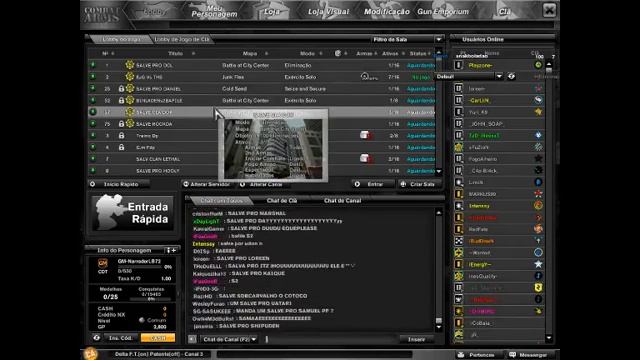Click the clan emblem beside Playzone-
Viewport: 640px width, 360px height.
pyautogui.click(x=538, y=65)
